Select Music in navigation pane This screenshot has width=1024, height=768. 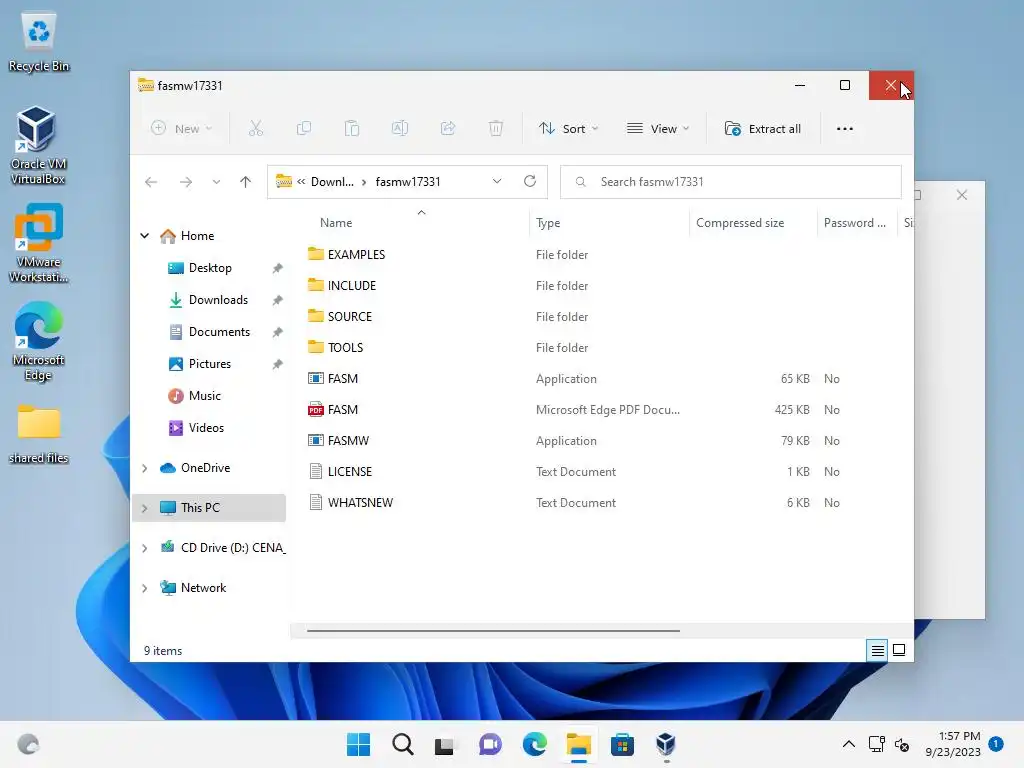204,396
